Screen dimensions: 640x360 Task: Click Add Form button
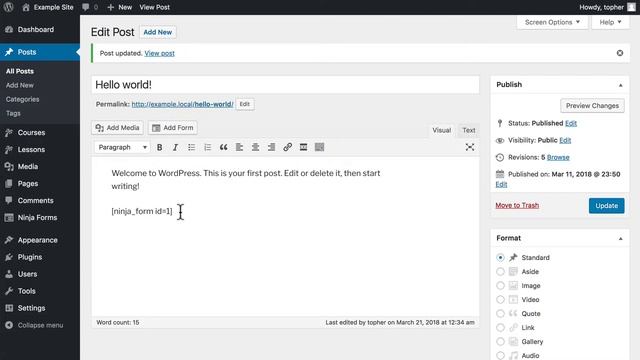coord(173,128)
